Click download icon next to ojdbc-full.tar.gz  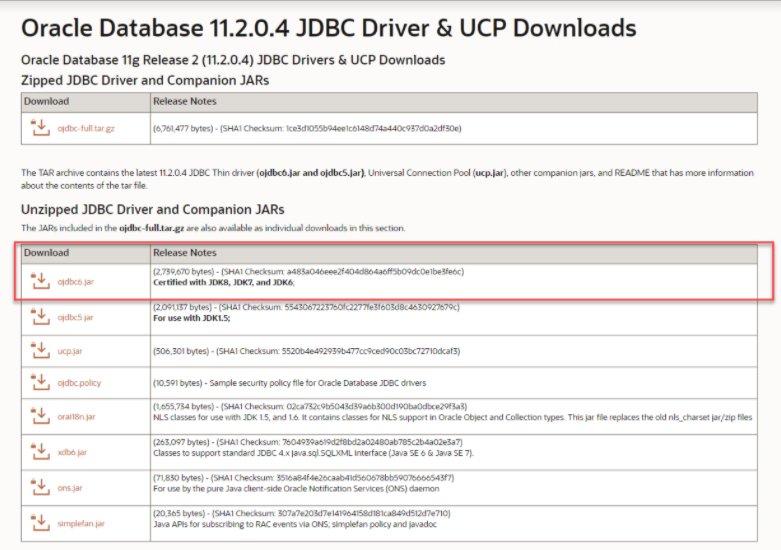(x=40, y=128)
